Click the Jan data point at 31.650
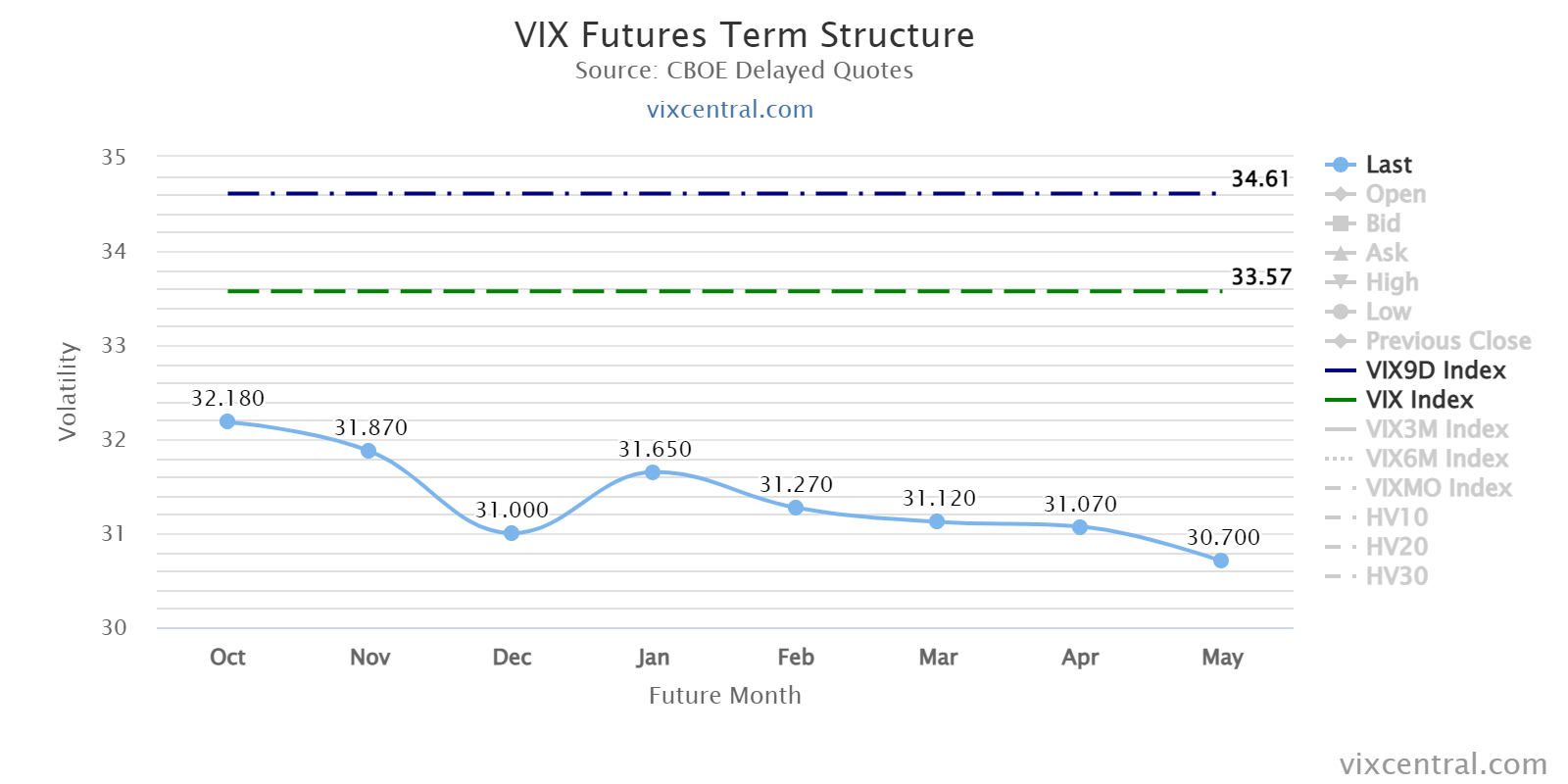Viewport: 1568px width, 784px height. [x=653, y=472]
